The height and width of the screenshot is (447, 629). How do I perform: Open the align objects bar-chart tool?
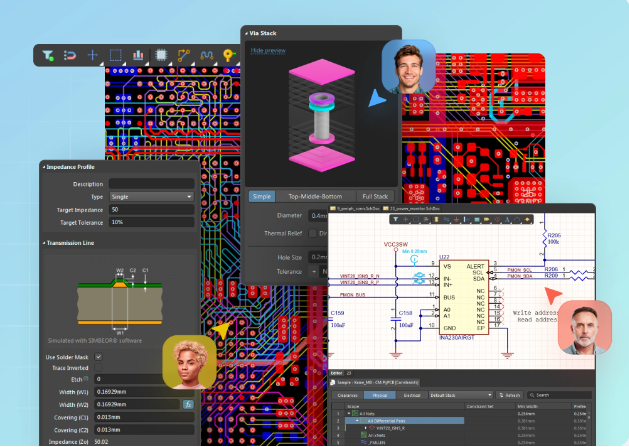coord(139,56)
